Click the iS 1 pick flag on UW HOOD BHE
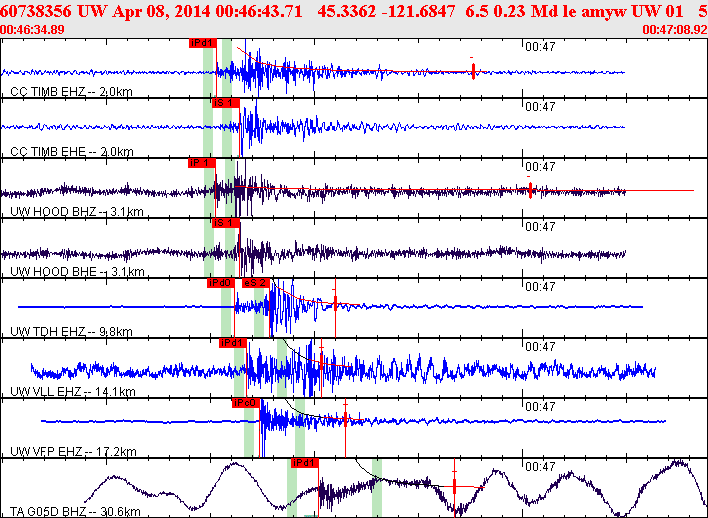708x518 pixels. coord(226,223)
